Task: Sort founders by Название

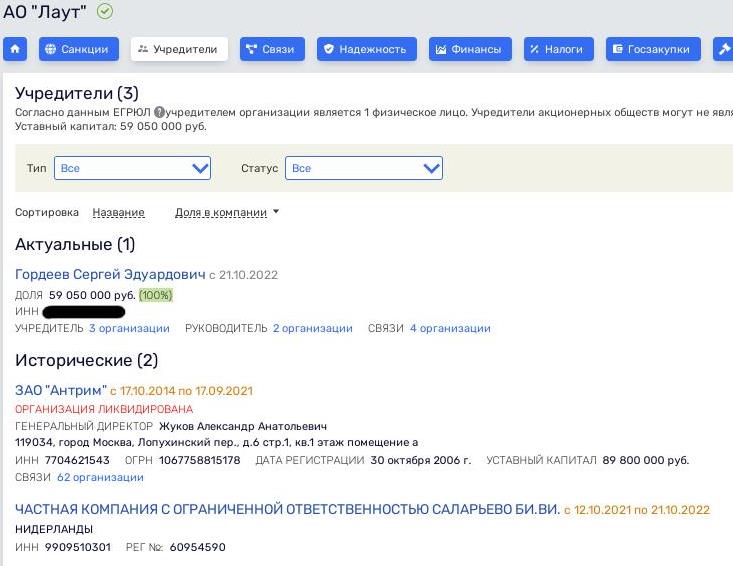Action: [118, 212]
